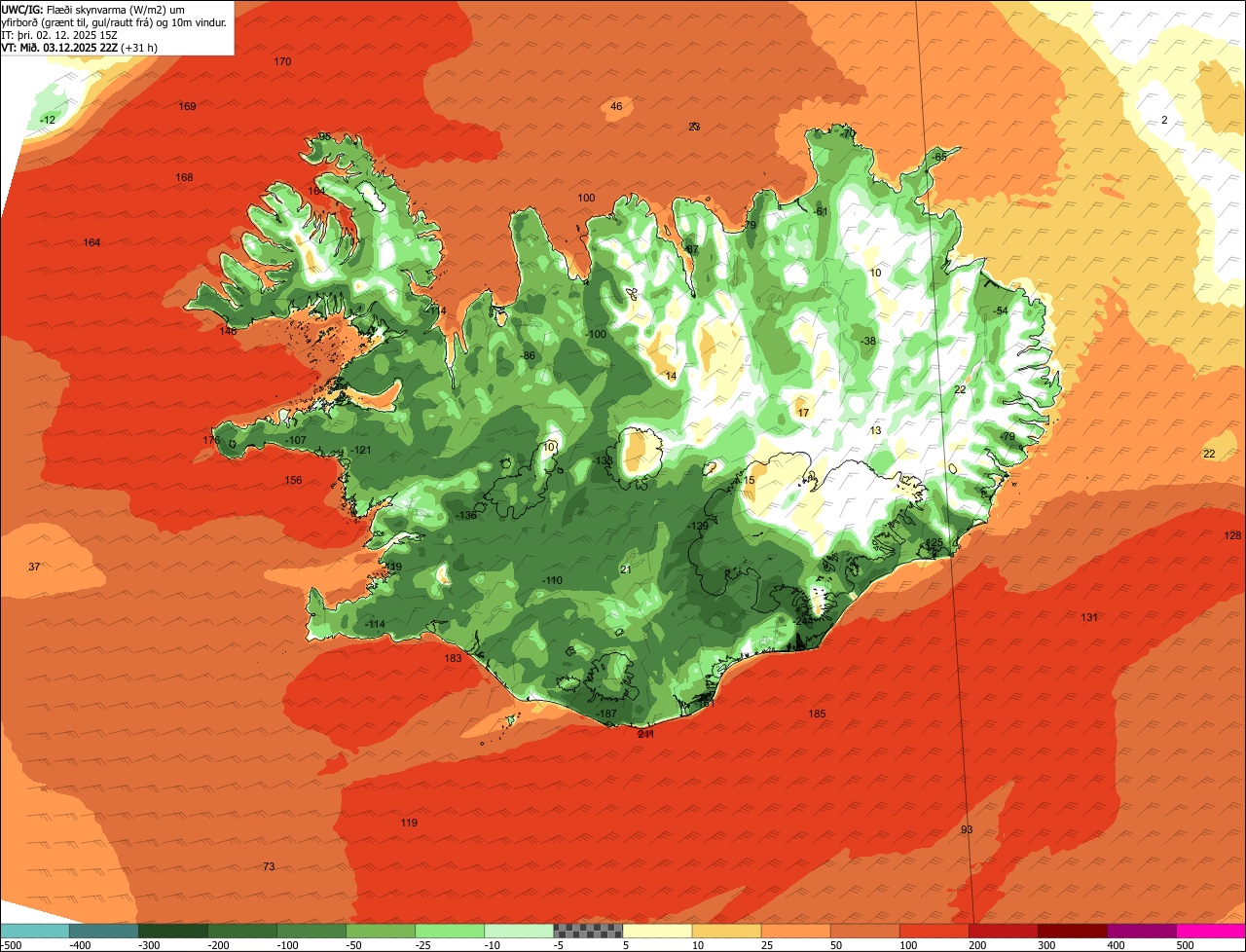Click the map value -187 near the south coast
This screenshot has width=1246, height=952.
tap(606, 714)
